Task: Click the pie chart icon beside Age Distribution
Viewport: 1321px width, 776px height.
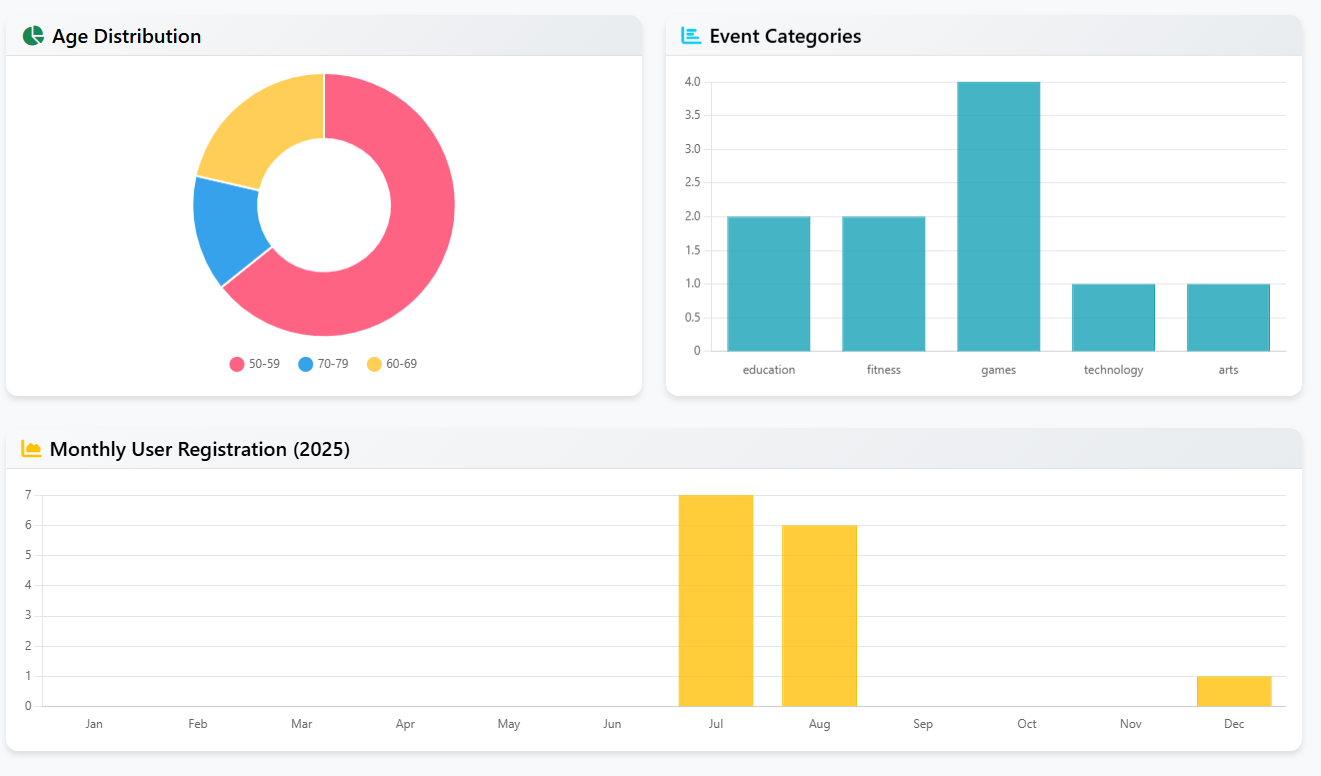Action: coord(34,35)
